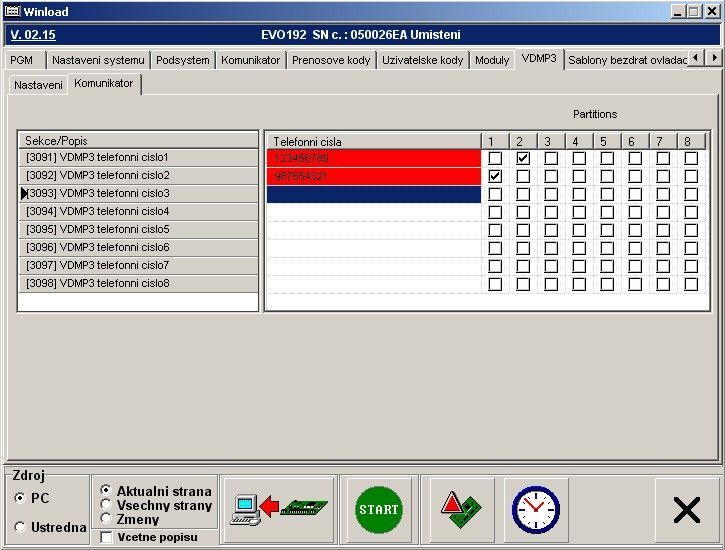Uncheck partition 1 for telefonni cislo2
The width and height of the screenshot is (725, 550).
(495, 176)
